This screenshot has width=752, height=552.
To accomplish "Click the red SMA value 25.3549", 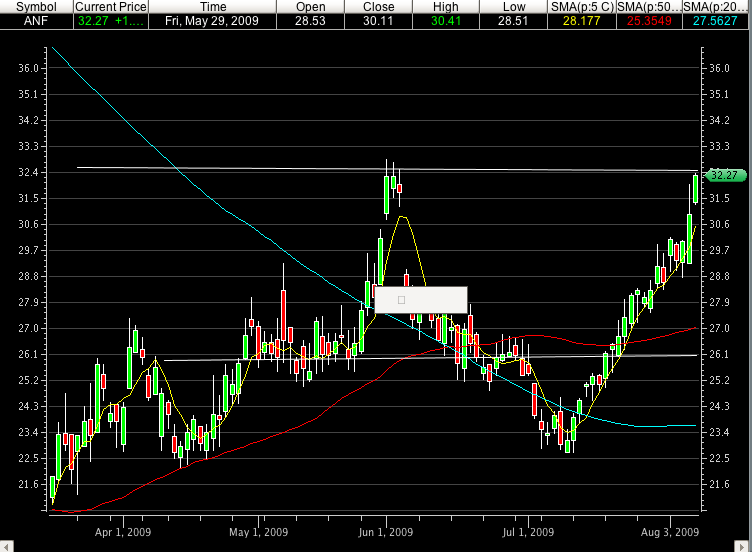I will tap(648, 20).
